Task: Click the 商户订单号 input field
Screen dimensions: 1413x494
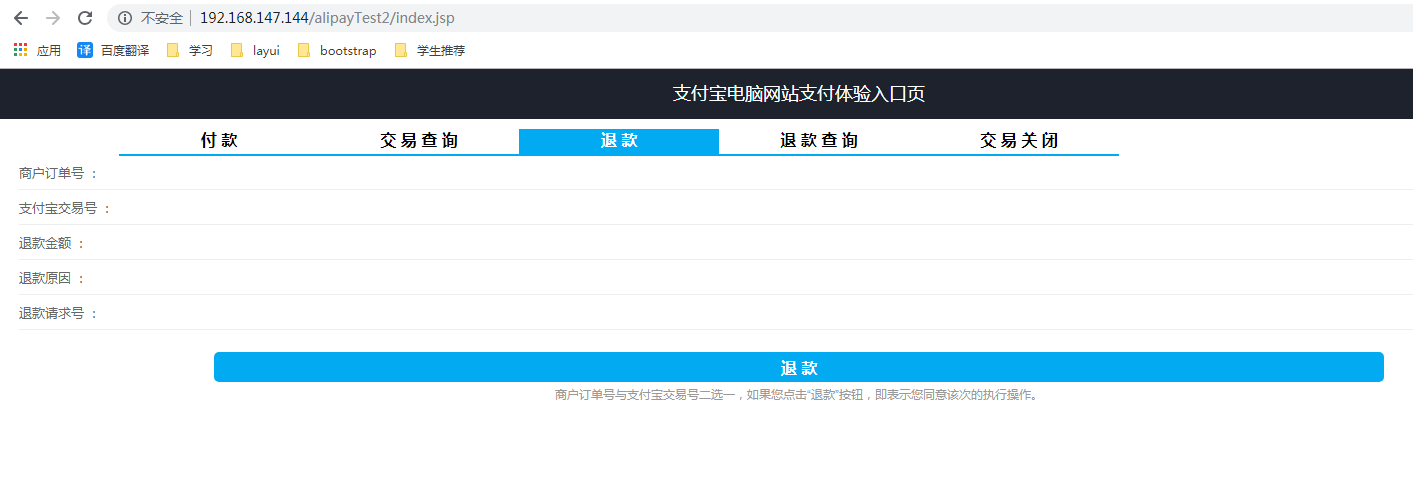Action: [755, 173]
